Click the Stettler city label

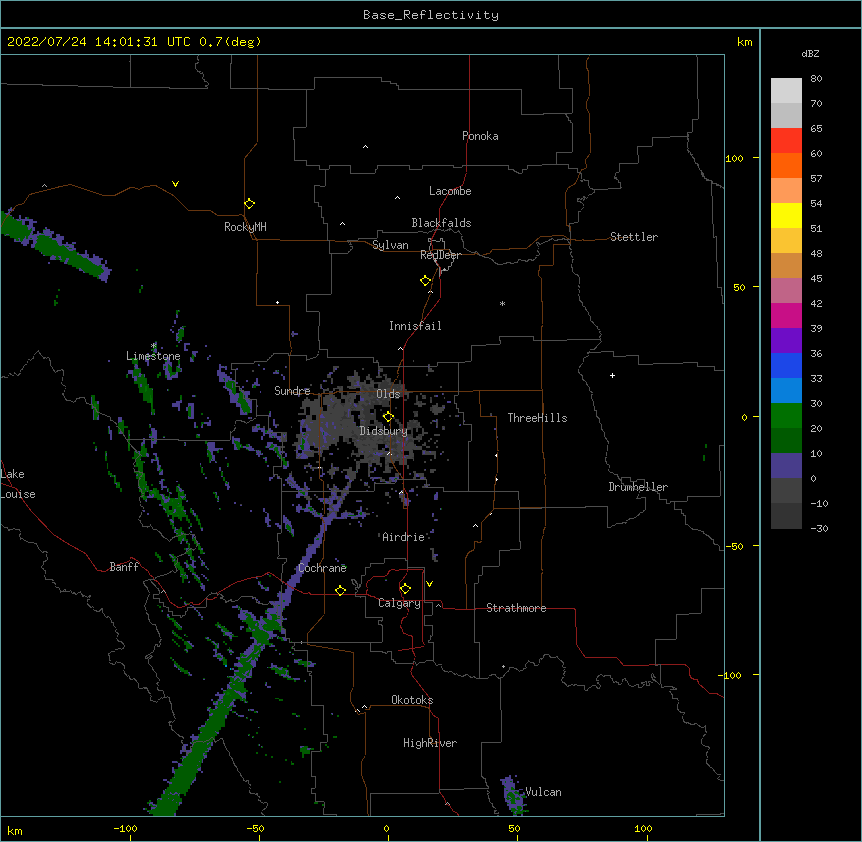[634, 237]
